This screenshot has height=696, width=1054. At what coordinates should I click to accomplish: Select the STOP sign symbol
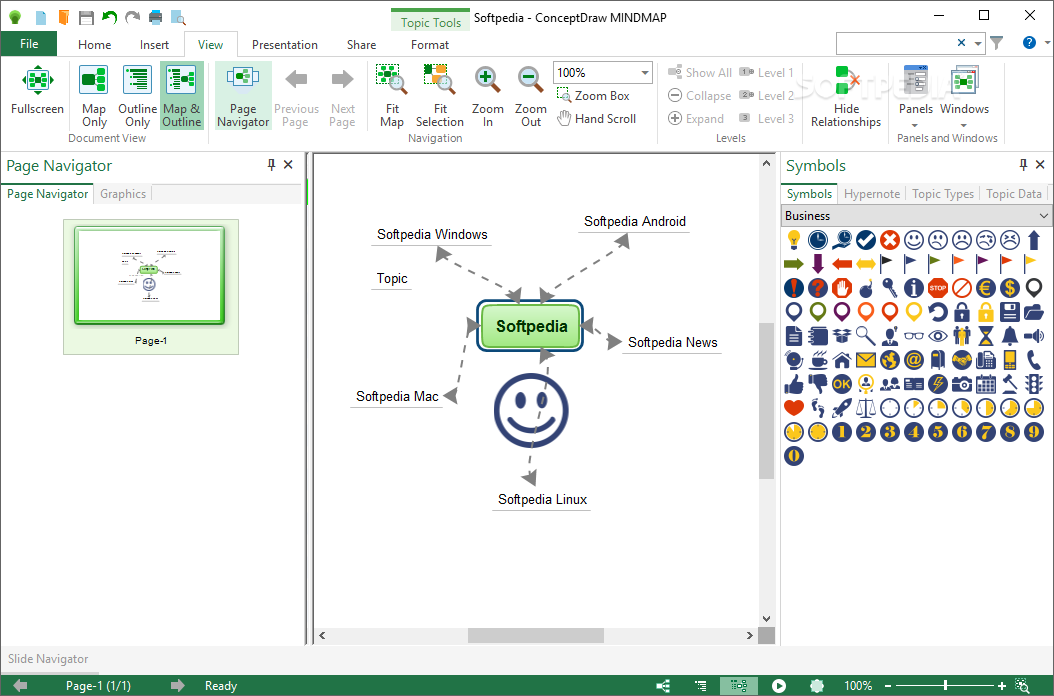coord(938,288)
